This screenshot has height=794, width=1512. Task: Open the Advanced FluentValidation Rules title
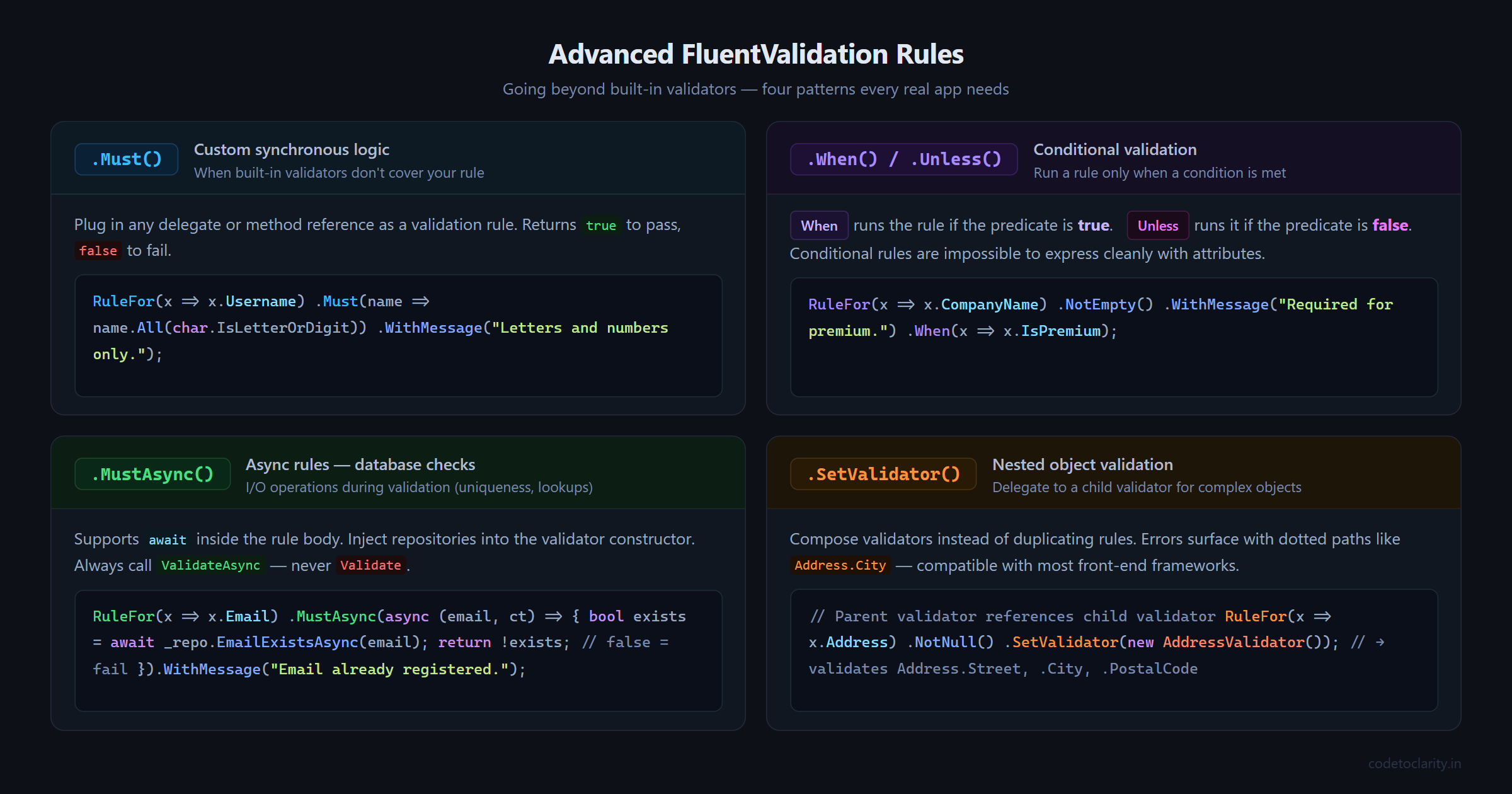[756, 54]
